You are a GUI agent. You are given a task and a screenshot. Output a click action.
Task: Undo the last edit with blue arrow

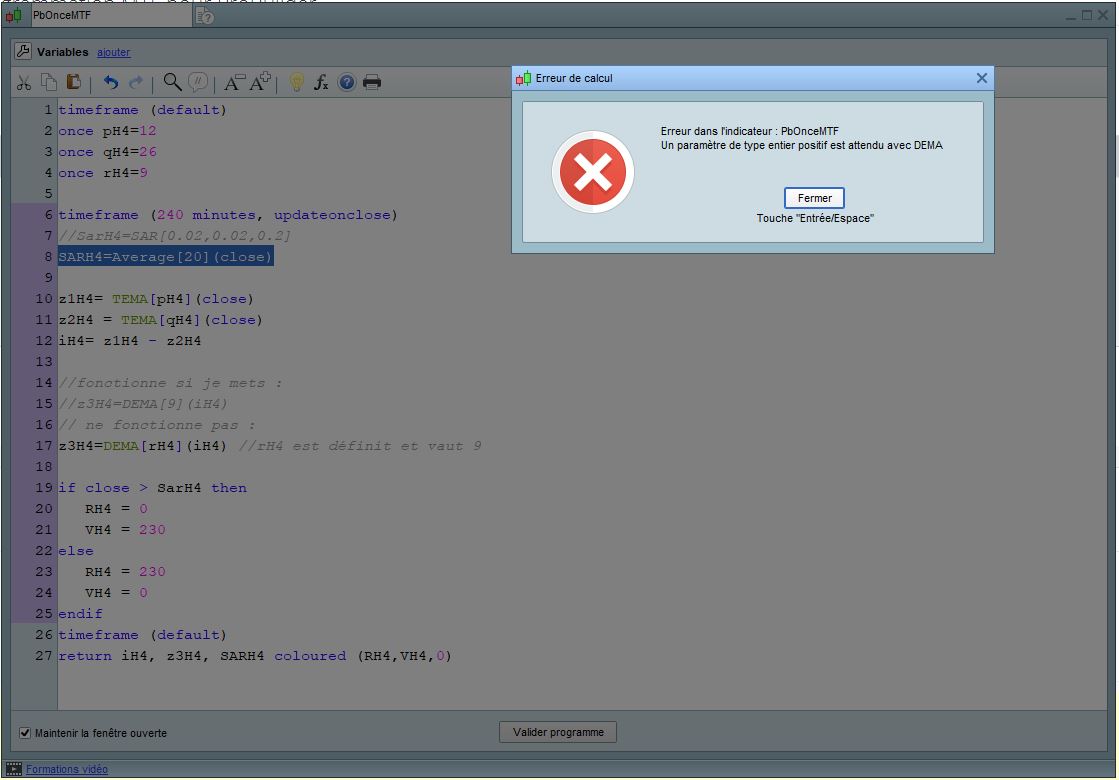point(111,83)
